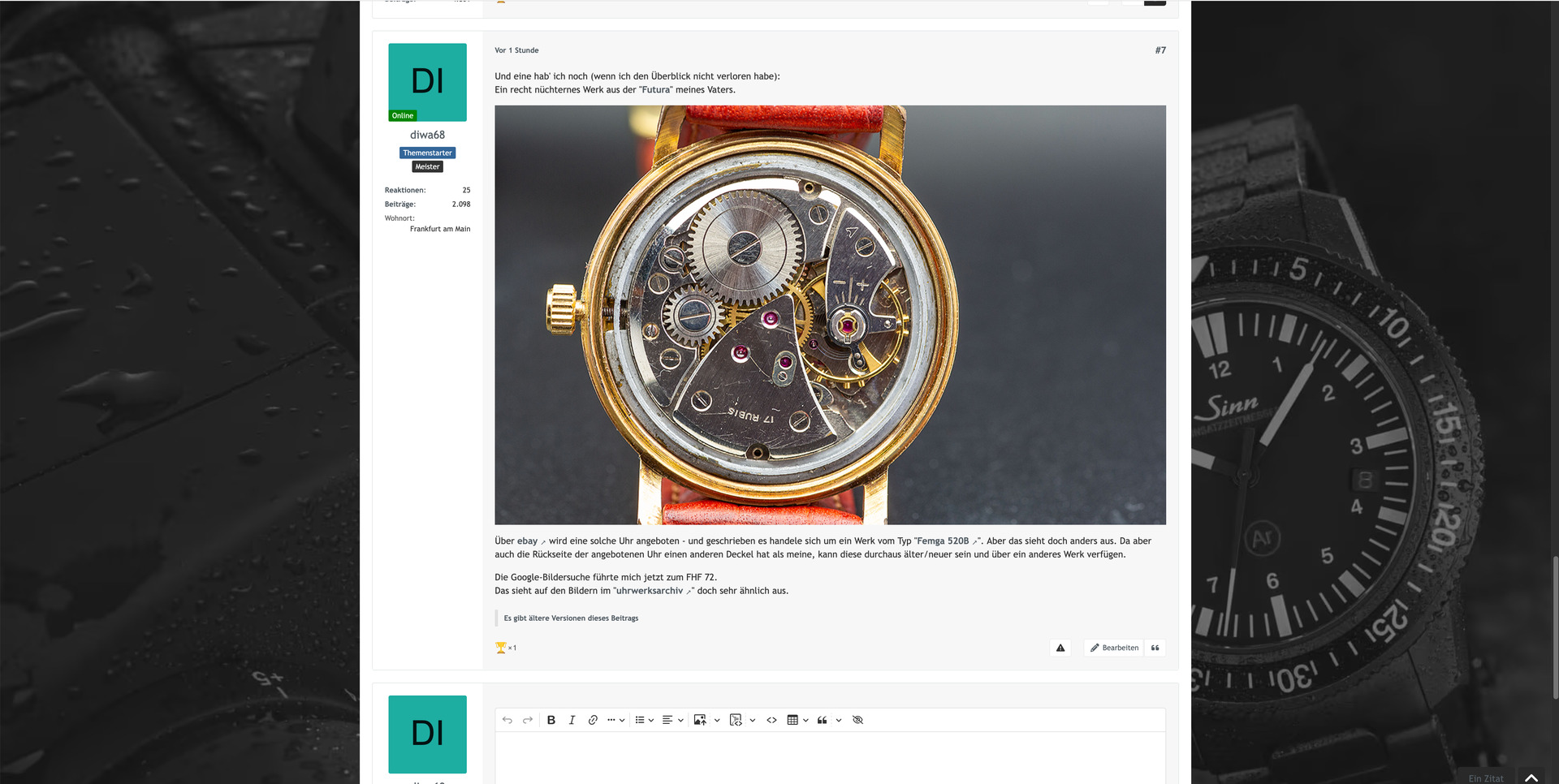Click the insert table icon
The height and width of the screenshot is (784, 1559).
[x=792, y=720]
